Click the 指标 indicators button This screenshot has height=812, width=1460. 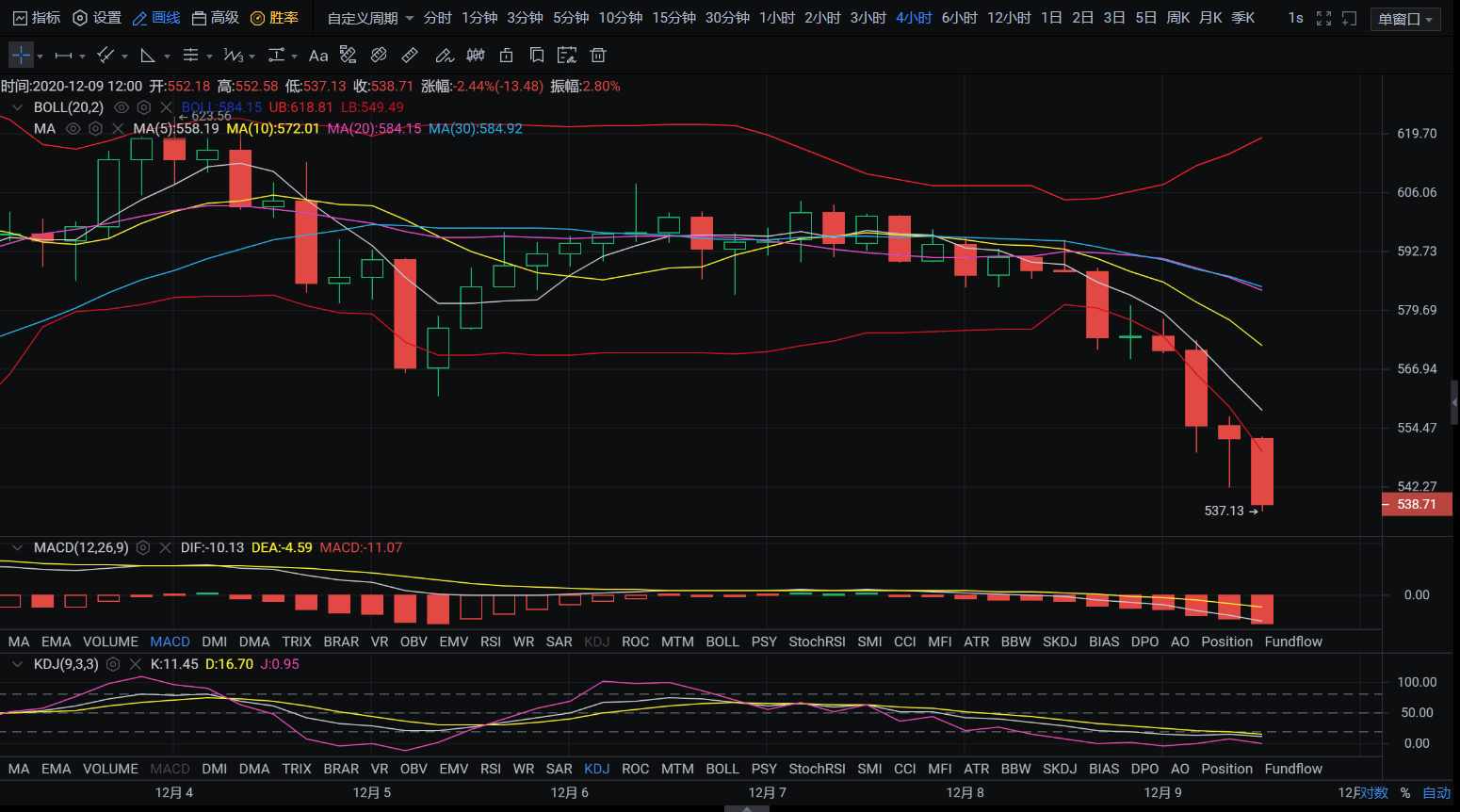click(x=37, y=18)
